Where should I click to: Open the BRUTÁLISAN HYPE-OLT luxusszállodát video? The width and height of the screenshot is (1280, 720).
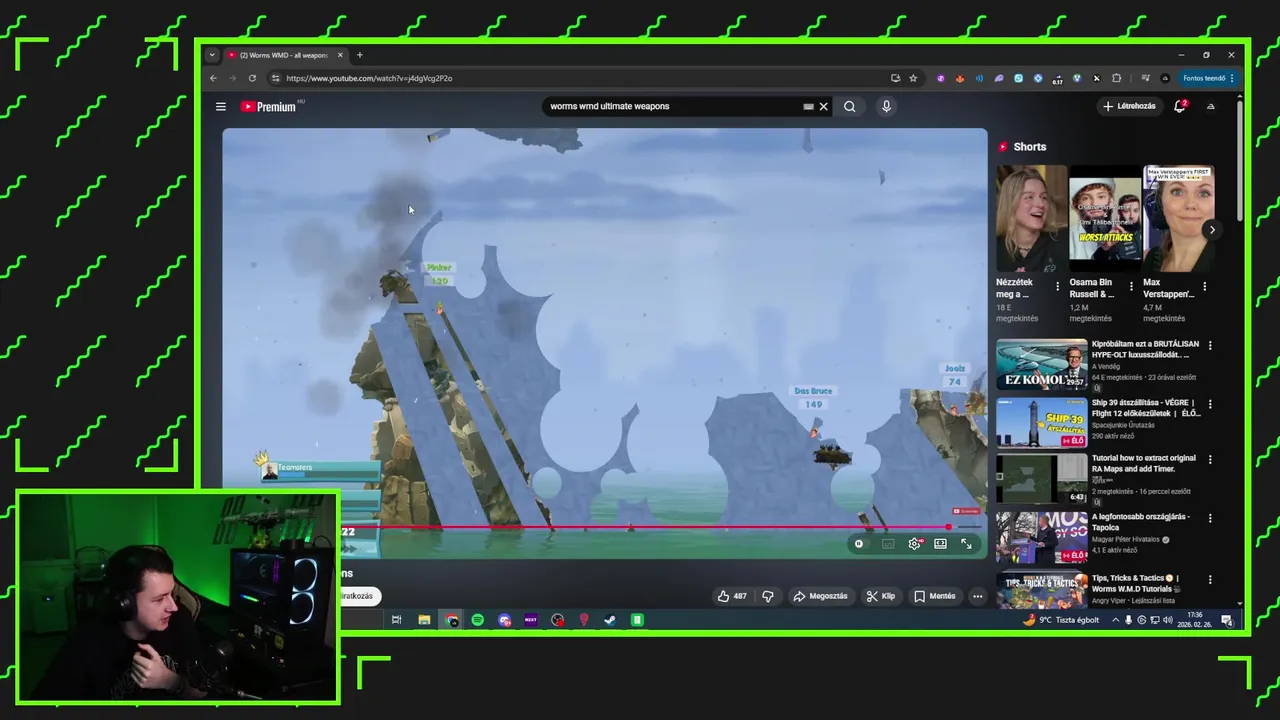tap(1041, 365)
